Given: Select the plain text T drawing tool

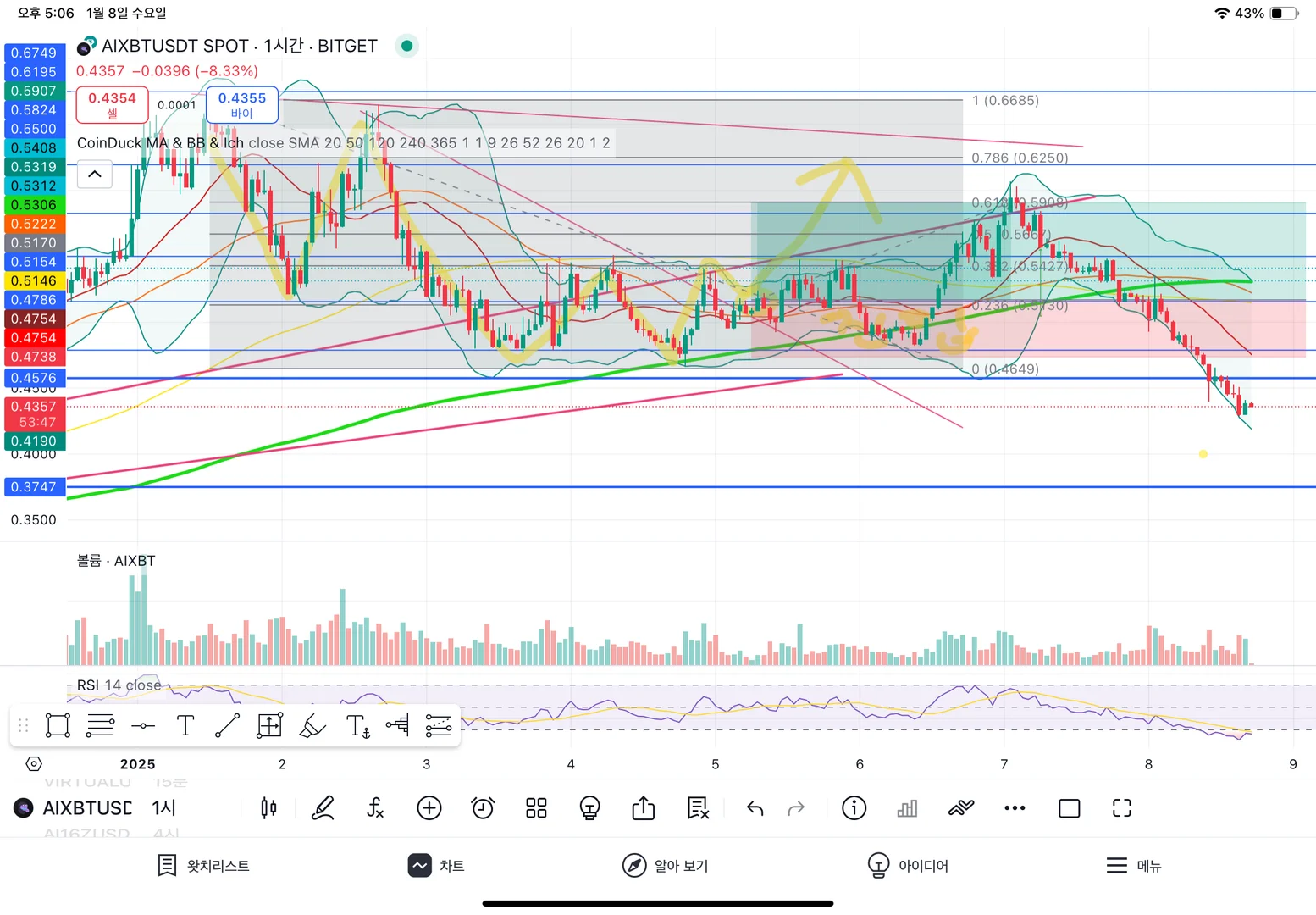Looking at the screenshot, I should [x=185, y=725].
